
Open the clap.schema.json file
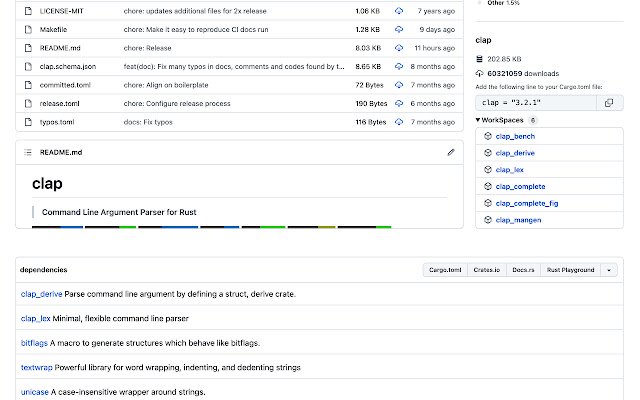click(68, 66)
